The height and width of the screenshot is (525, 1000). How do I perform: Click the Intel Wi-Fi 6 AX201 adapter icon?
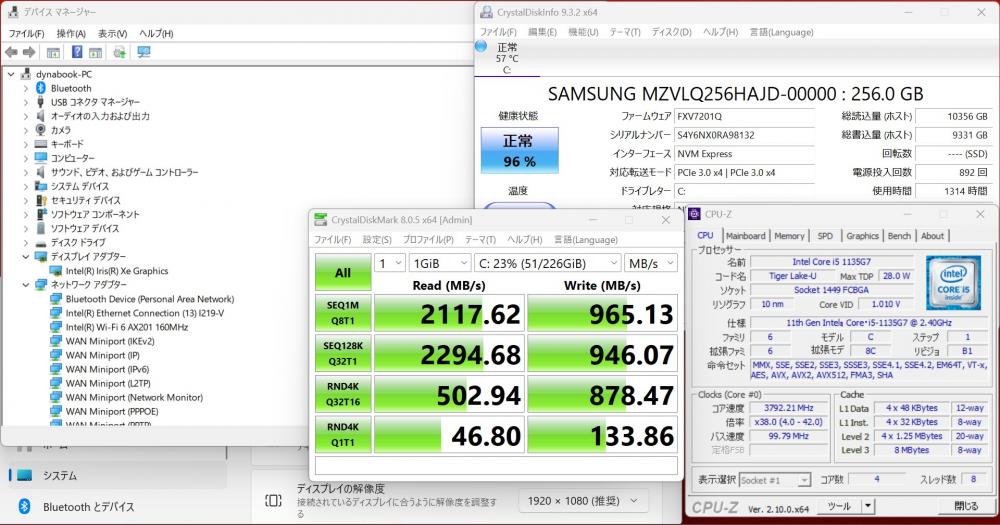click(x=56, y=327)
